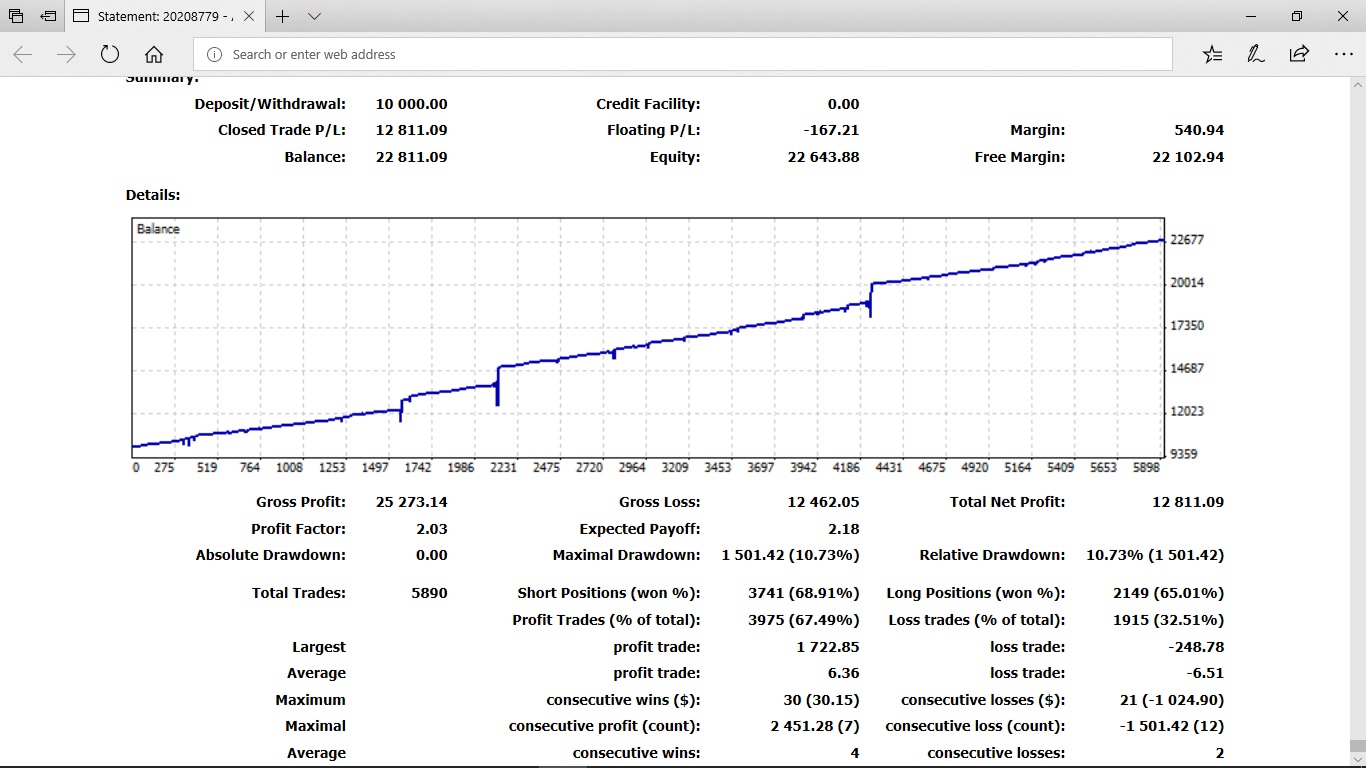Image resolution: width=1366 pixels, height=768 pixels.
Task: Click the scrollbar down arrow
Action: (1357, 759)
